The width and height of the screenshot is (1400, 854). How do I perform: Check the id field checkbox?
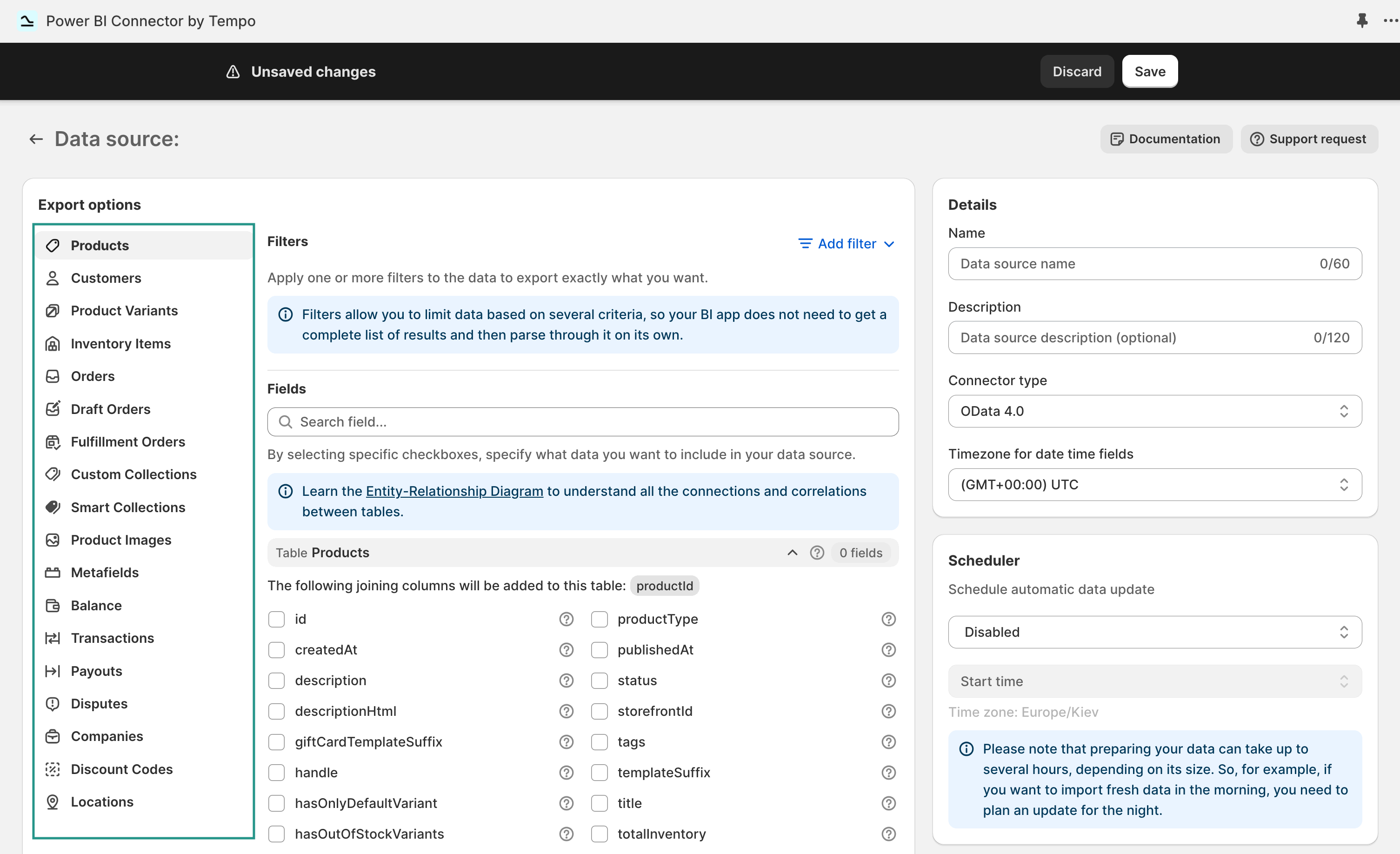click(277, 619)
